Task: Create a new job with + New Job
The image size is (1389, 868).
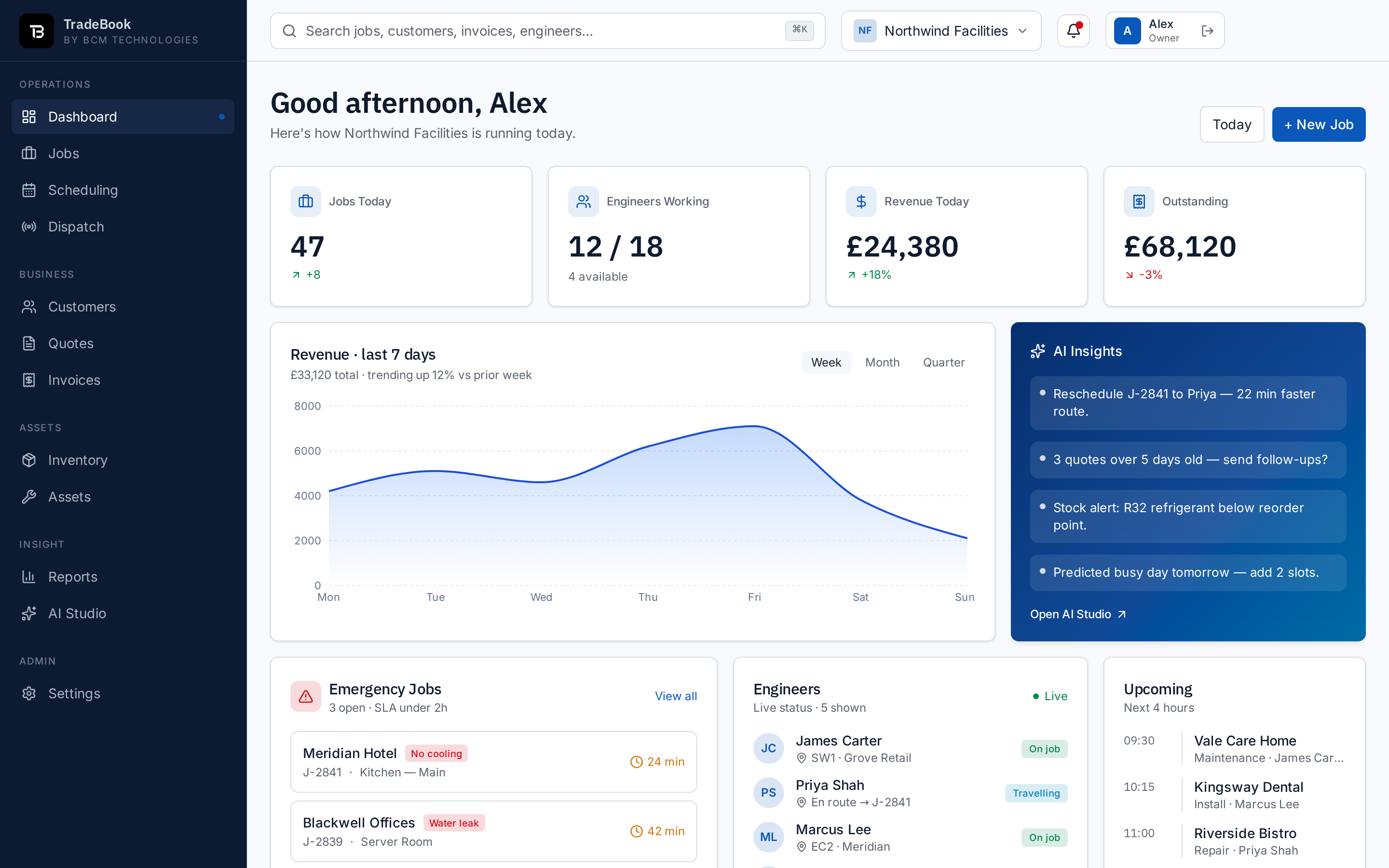Action: point(1319,124)
